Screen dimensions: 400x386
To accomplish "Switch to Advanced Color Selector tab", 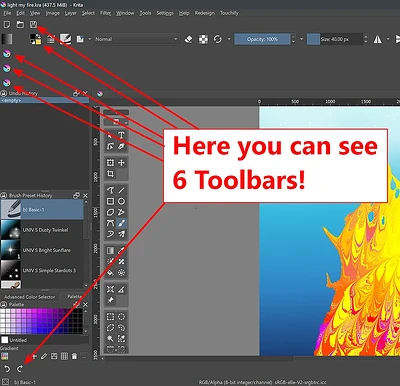I will tap(30, 297).
